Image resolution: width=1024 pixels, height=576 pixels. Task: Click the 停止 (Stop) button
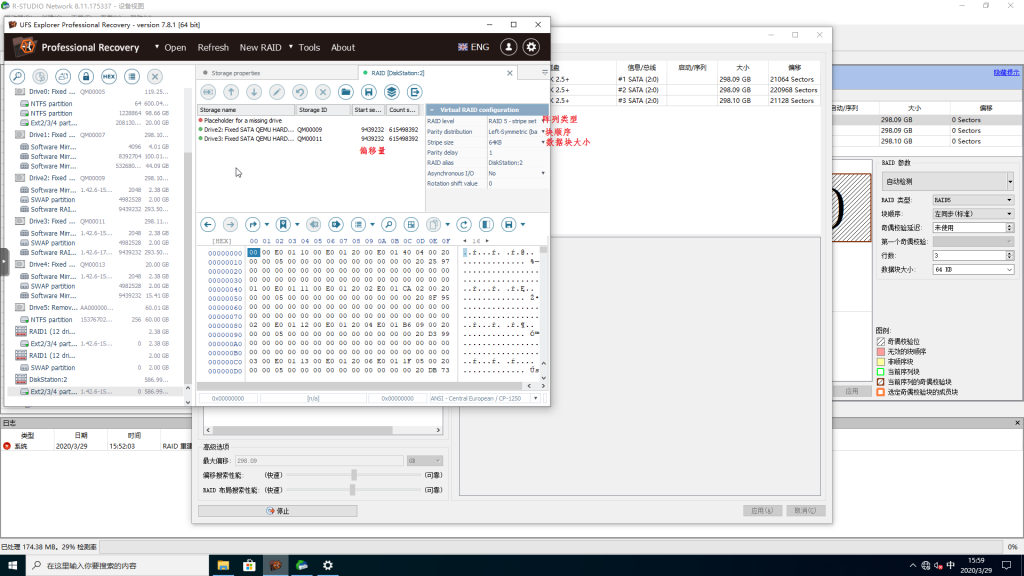(278, 511)
